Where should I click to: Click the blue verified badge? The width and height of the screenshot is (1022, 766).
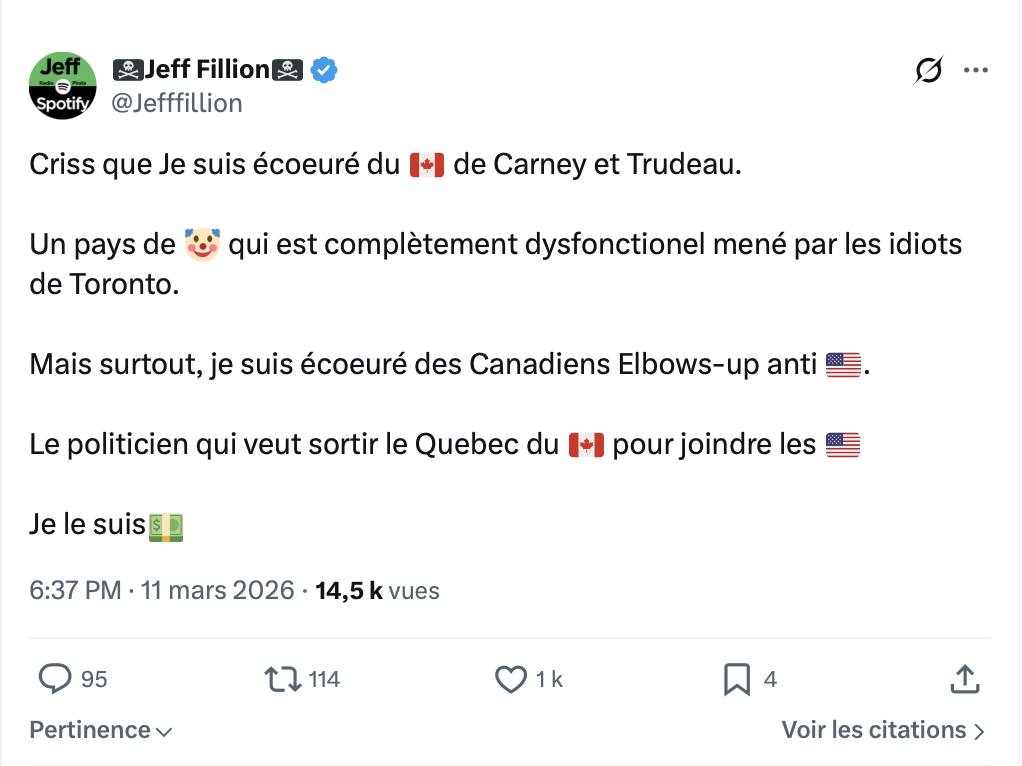324,70
